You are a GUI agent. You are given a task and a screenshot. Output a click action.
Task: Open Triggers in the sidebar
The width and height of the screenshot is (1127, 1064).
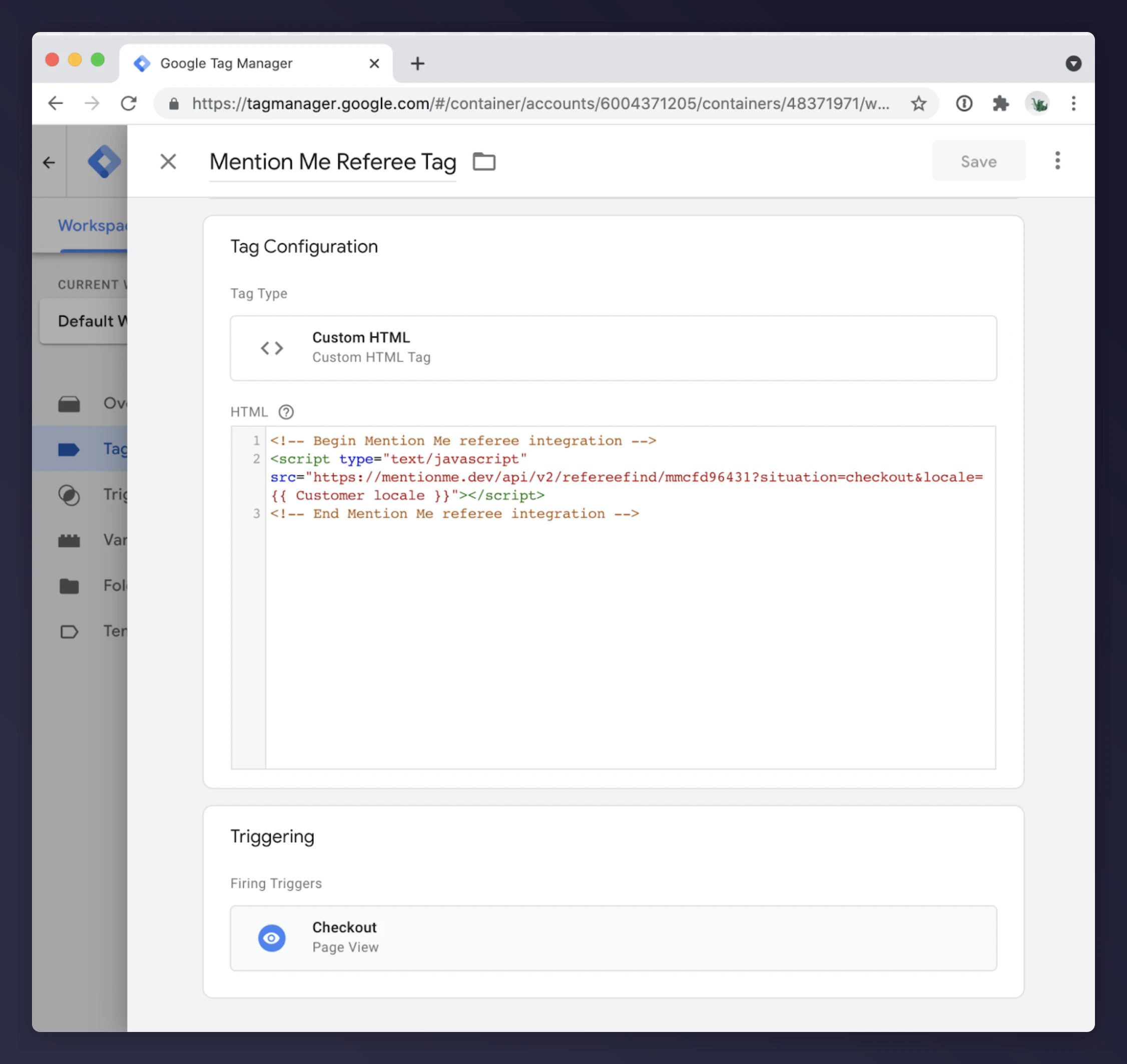tap(80, 494)
